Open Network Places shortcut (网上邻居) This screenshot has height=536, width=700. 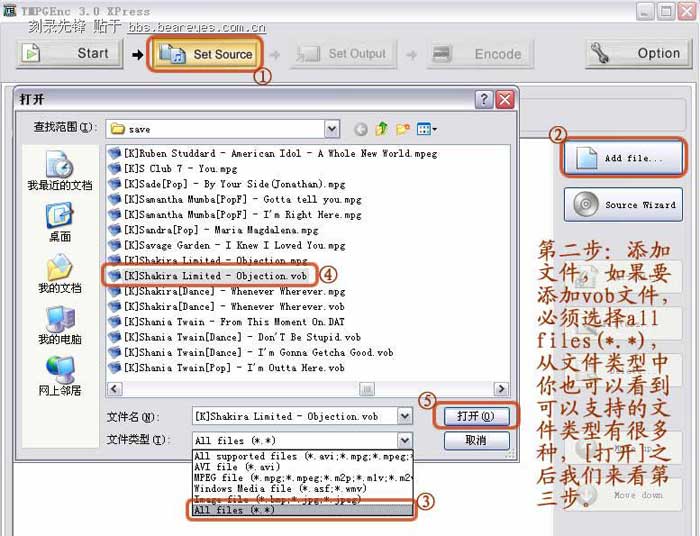(x=60, y=376)
